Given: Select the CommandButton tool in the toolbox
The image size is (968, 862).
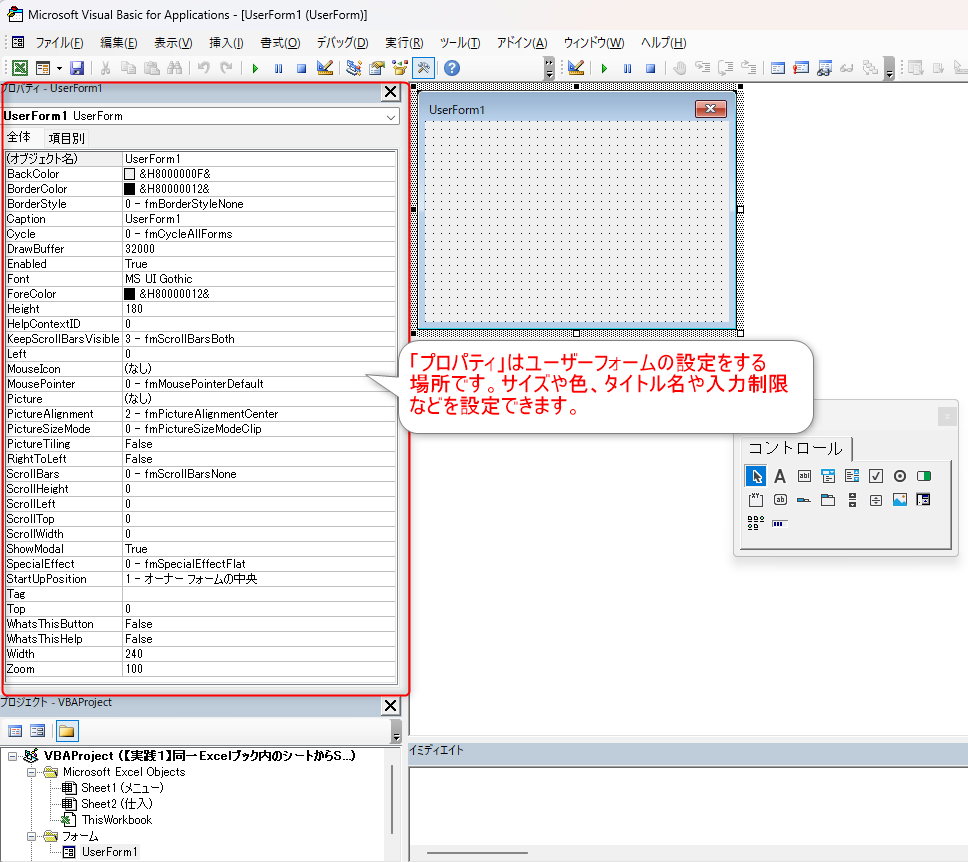Looking at the screenshot, I should pyautogui.click(x=780, y=500).
